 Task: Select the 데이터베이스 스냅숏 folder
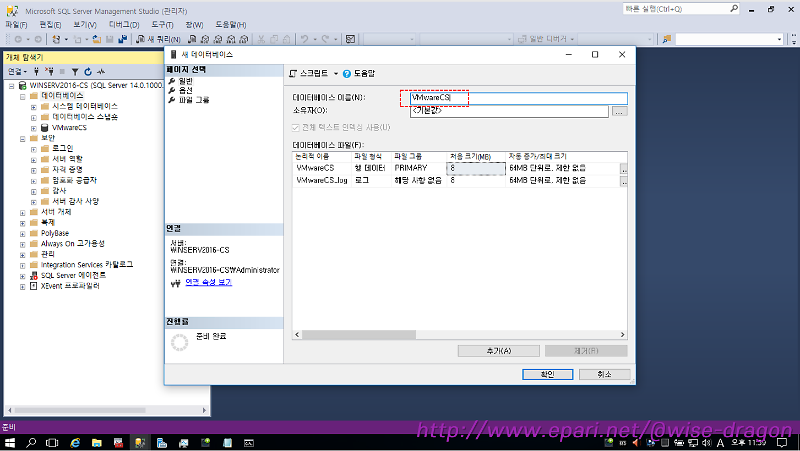(x=85, y=117)
